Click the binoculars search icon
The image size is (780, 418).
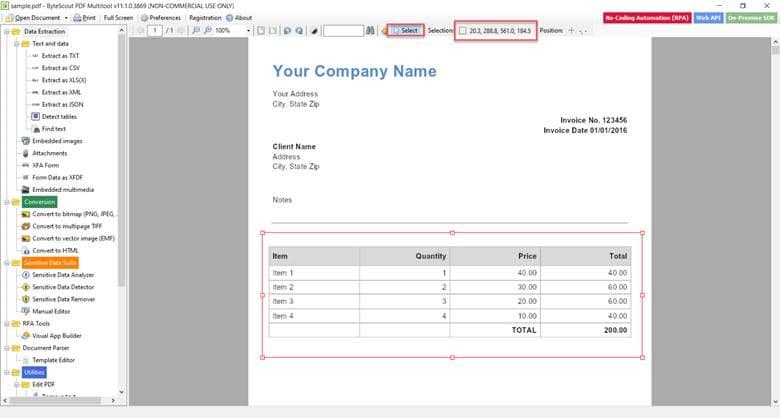tap(370, 31)
